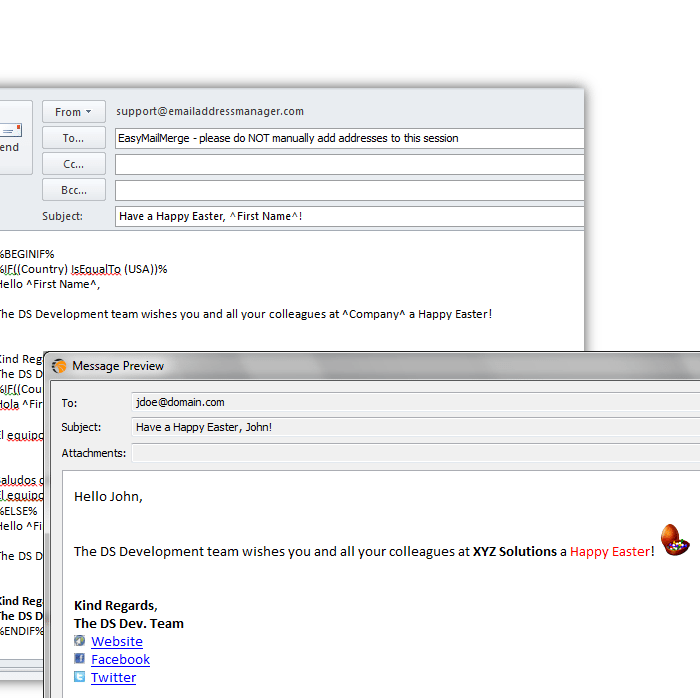Screen dimensions: 700x698
Task: Click the empty Bcc input field
Action: 350,191
